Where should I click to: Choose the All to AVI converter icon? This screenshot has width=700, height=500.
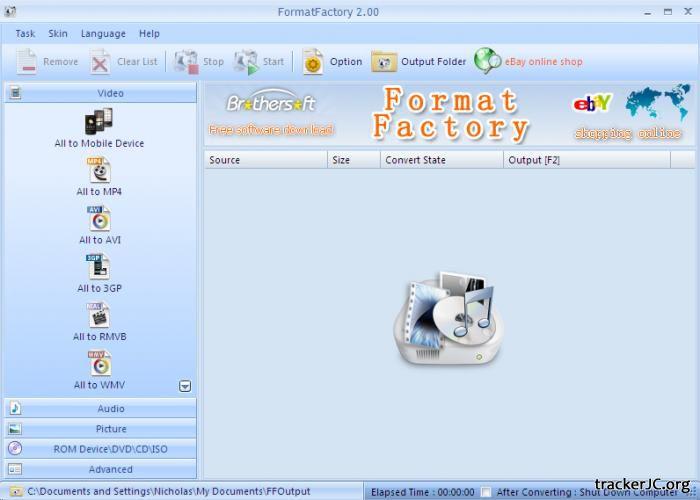click(99, 218)
